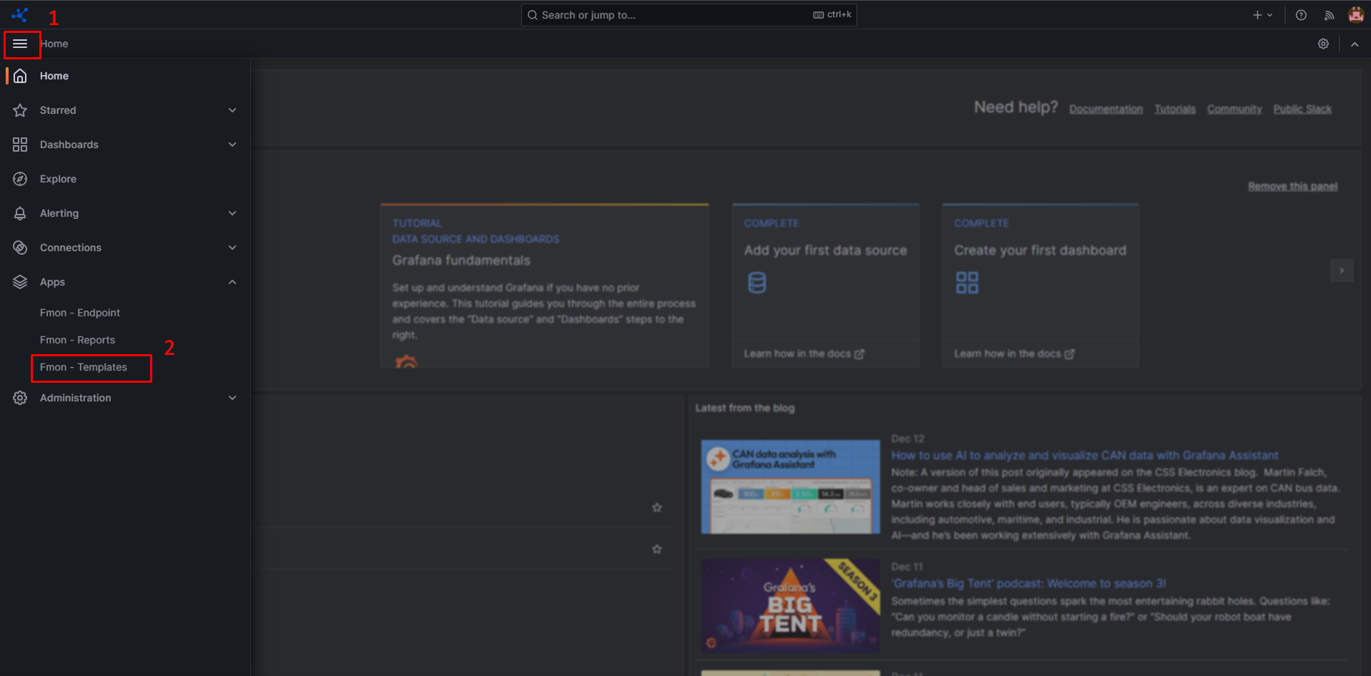Star the second dashboard in the list
Image resolution: width=1371 pixels, height=676 pixels.
(x=657, y=549)
